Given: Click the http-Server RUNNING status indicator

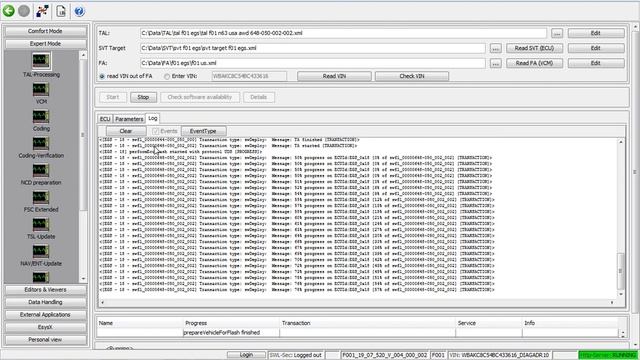Looking at the screenshot, I should tap(608, 355).
